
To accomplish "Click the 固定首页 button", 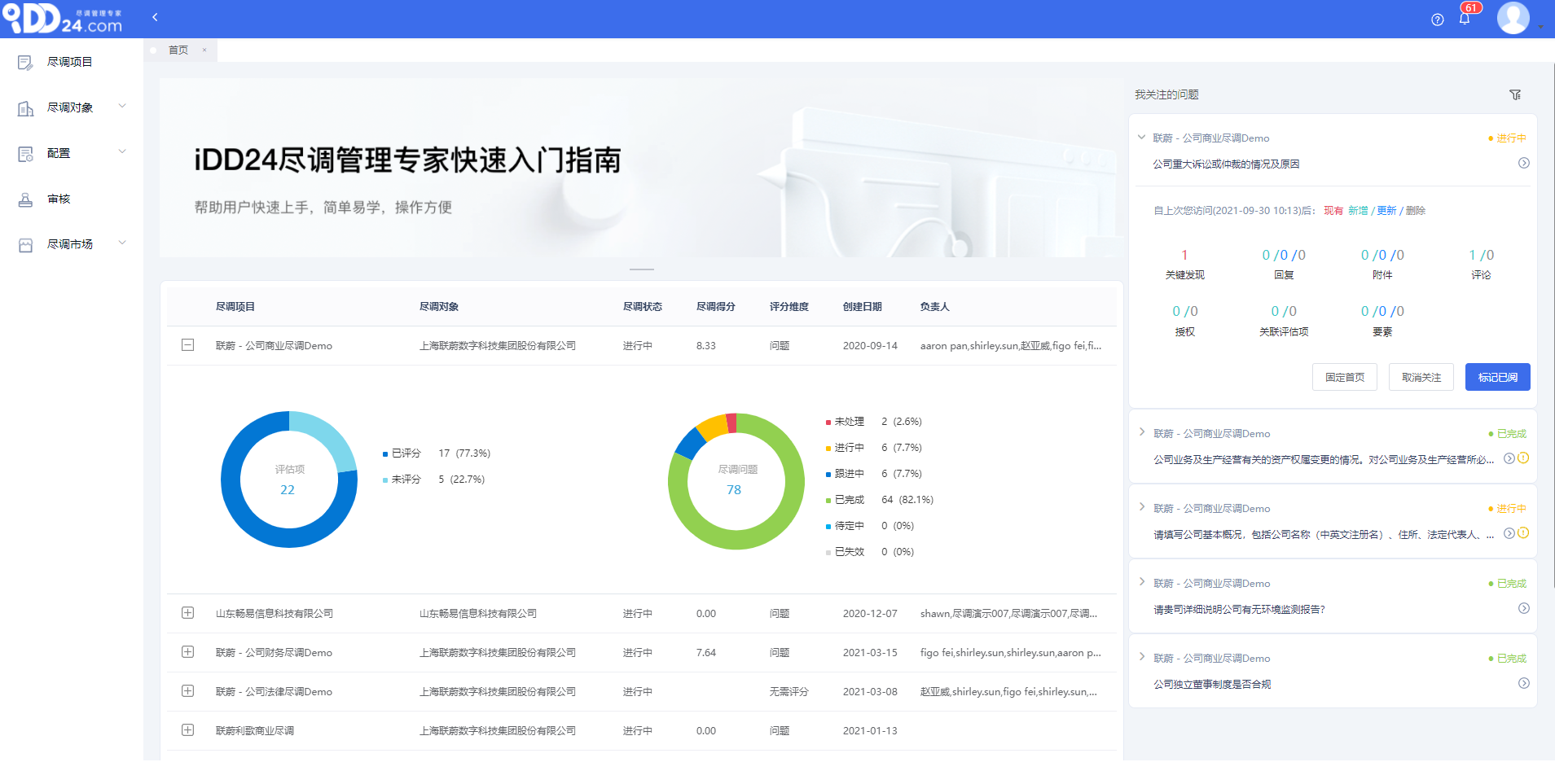I will pos(1344,377).
